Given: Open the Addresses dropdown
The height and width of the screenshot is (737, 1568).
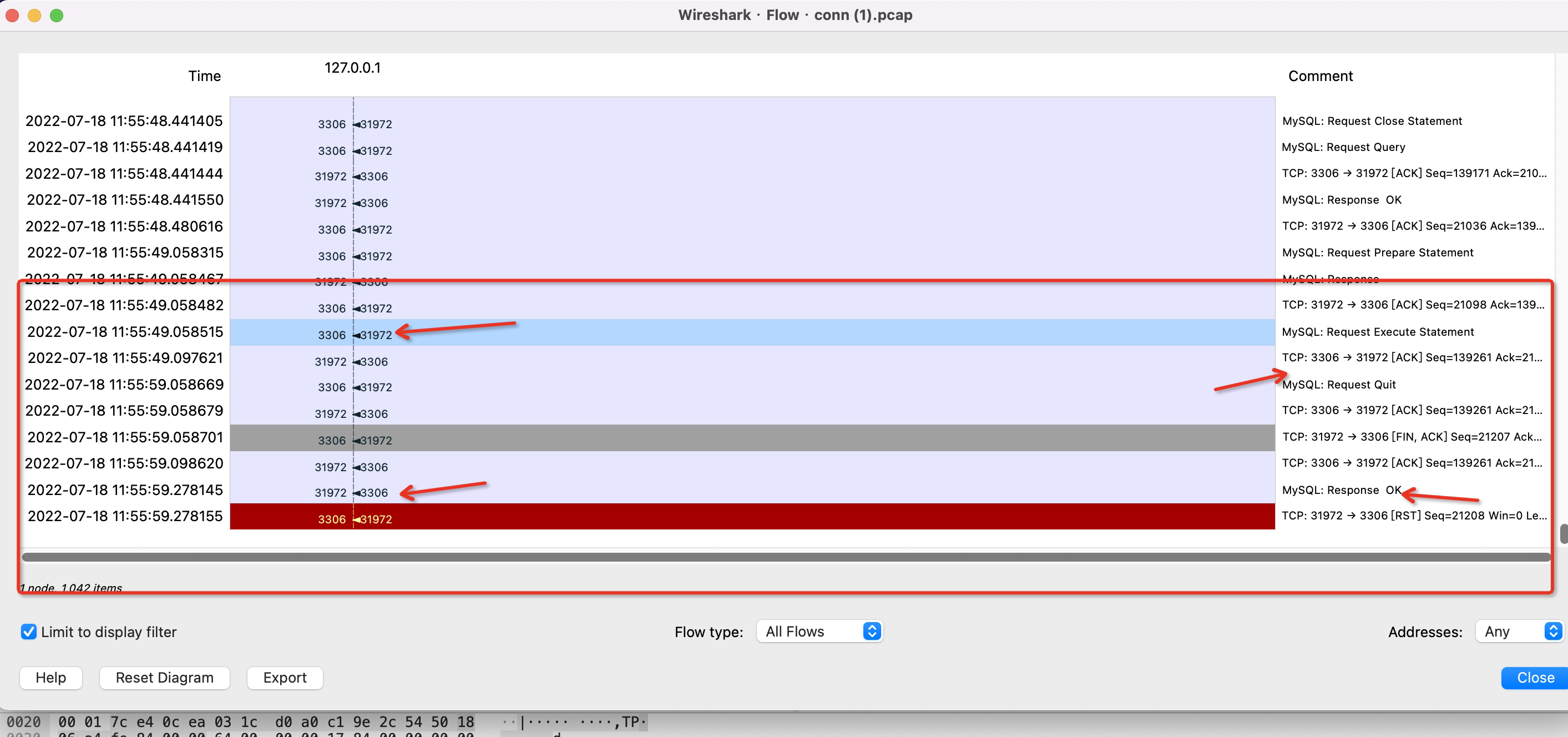Looking at the screenshot, I should click(x=1515, y=631).
